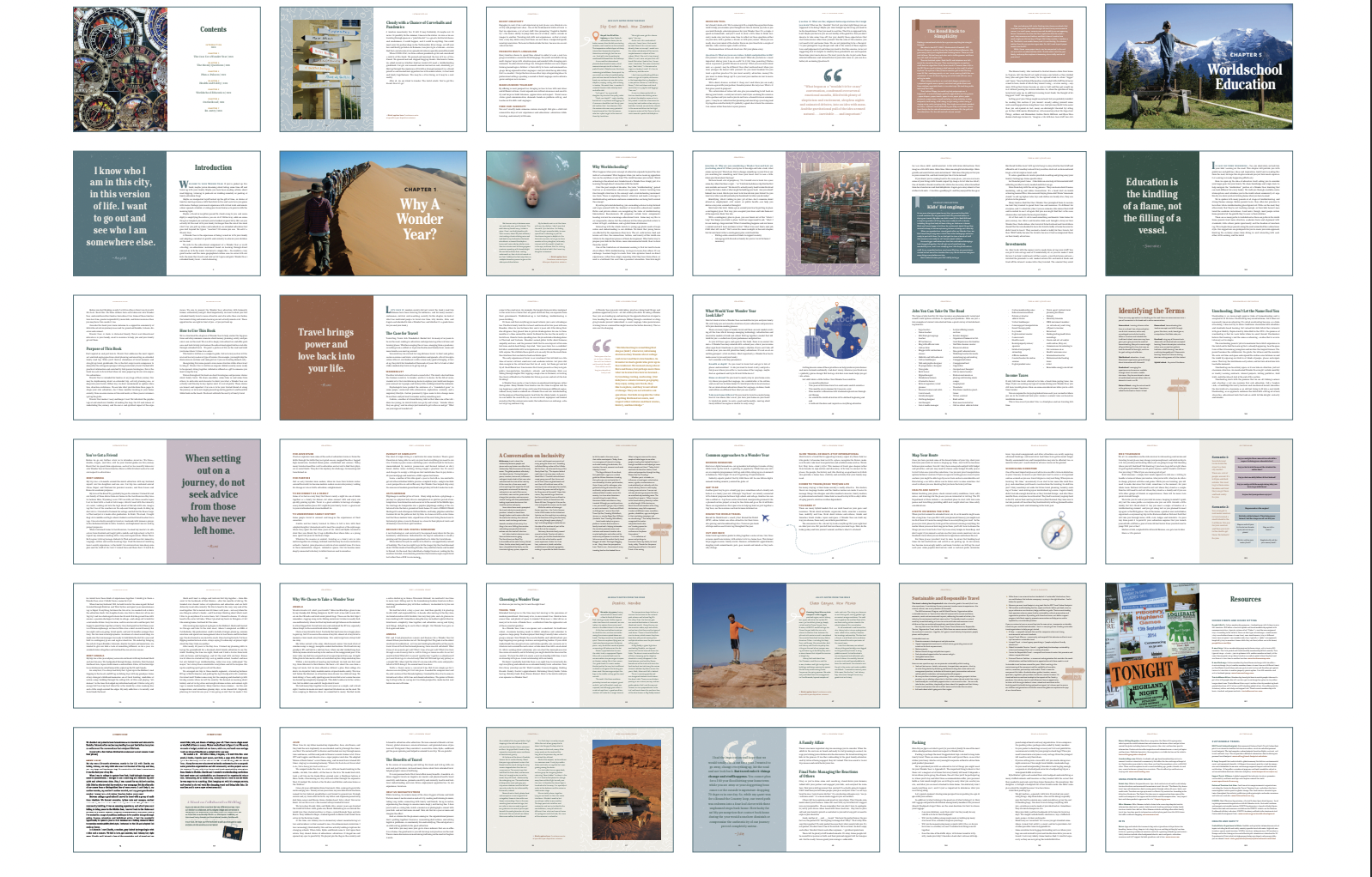Image resolution: width=1372 pixels, height=877 pixels.
Task: Open the 'Map Your Route' spread with compass
Action: click(x=993, y=502)
